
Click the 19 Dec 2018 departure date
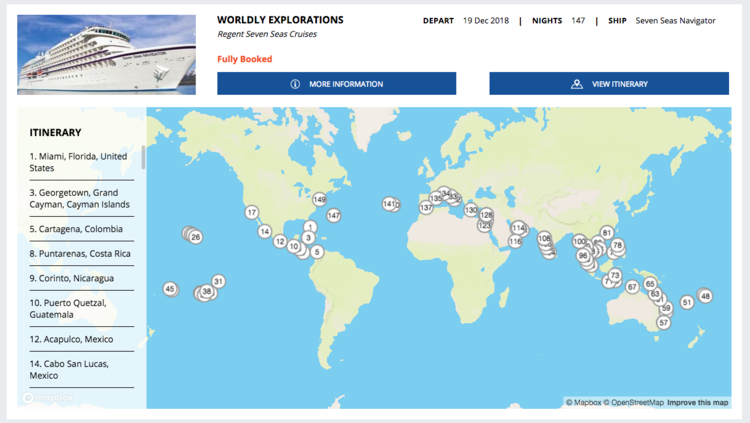[485, 21]
